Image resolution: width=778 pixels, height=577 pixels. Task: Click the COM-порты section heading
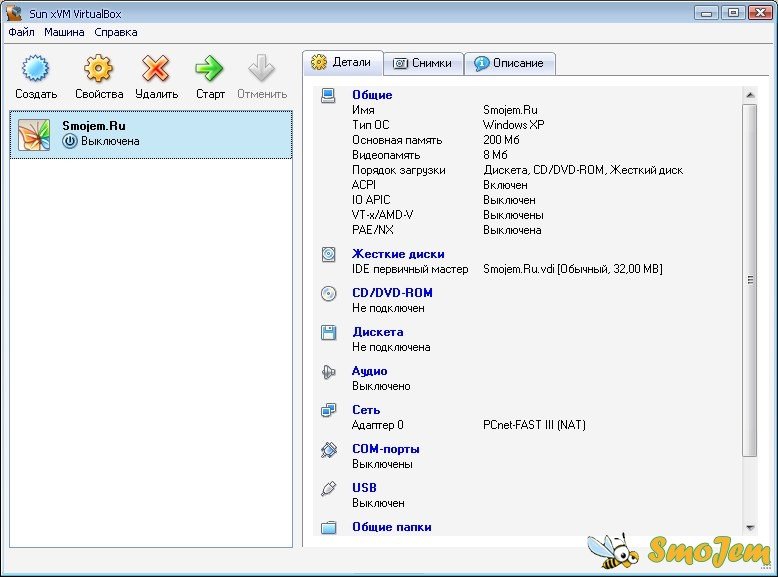[385, 449]
